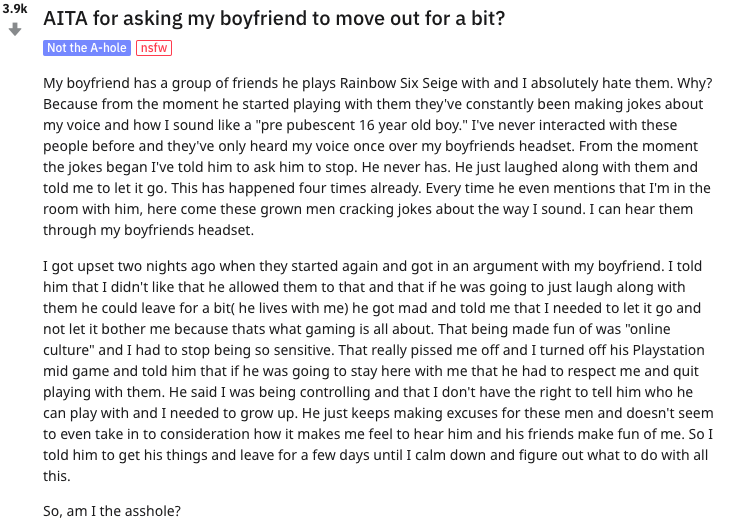Image resolution: width=731 pixels, height=528 pixels.
Task: Open the post title about boyfriend moving out
Action: click(x=274, y=19)
